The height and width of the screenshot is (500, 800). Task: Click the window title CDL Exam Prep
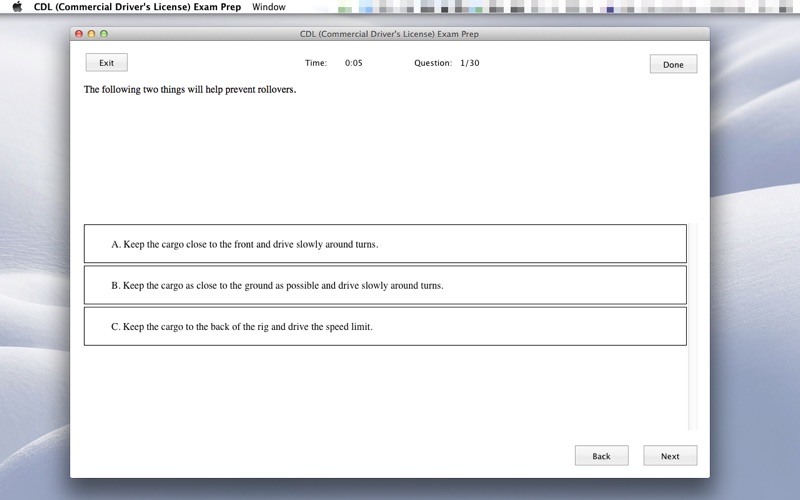click(389, 34)
